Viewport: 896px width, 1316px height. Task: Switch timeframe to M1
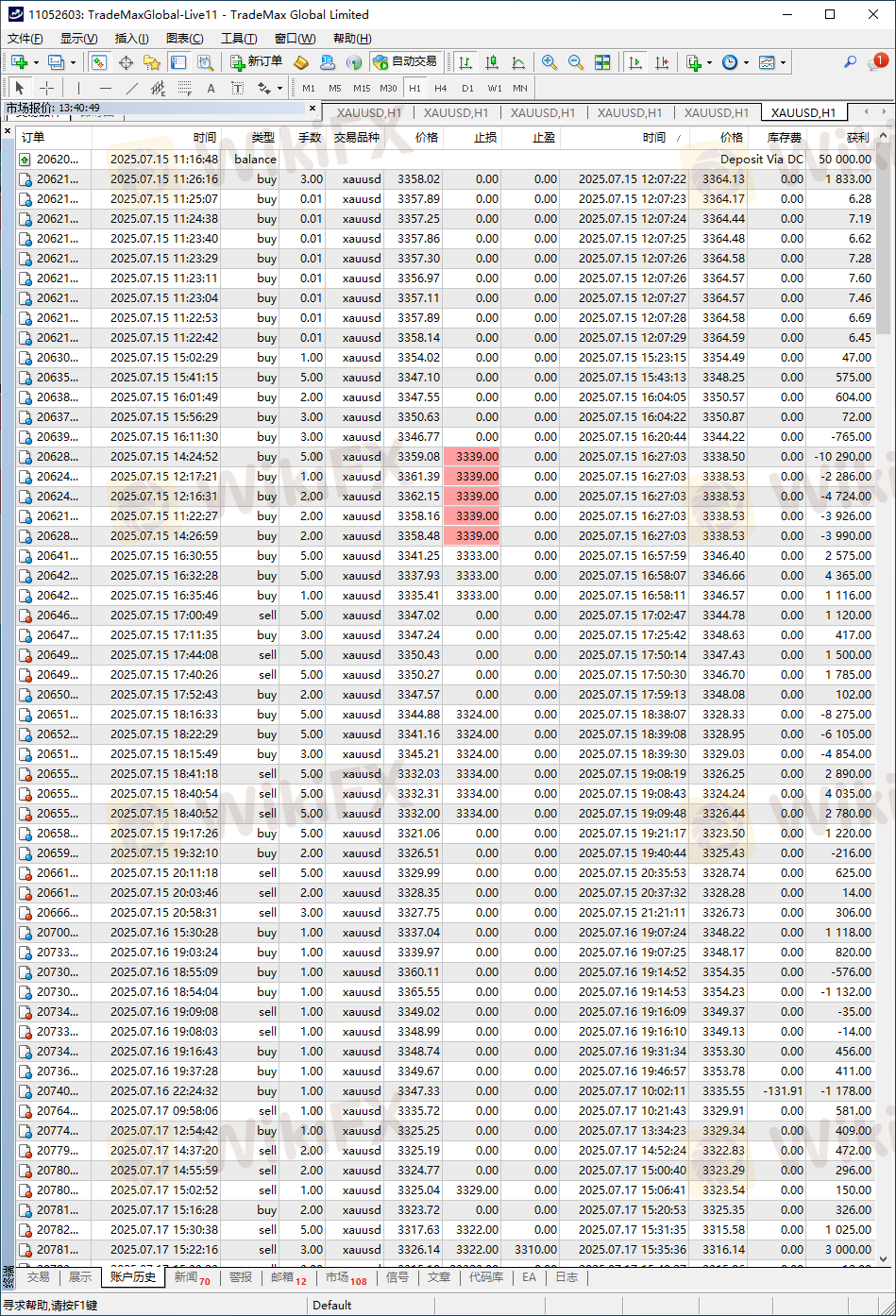point(309,88)
